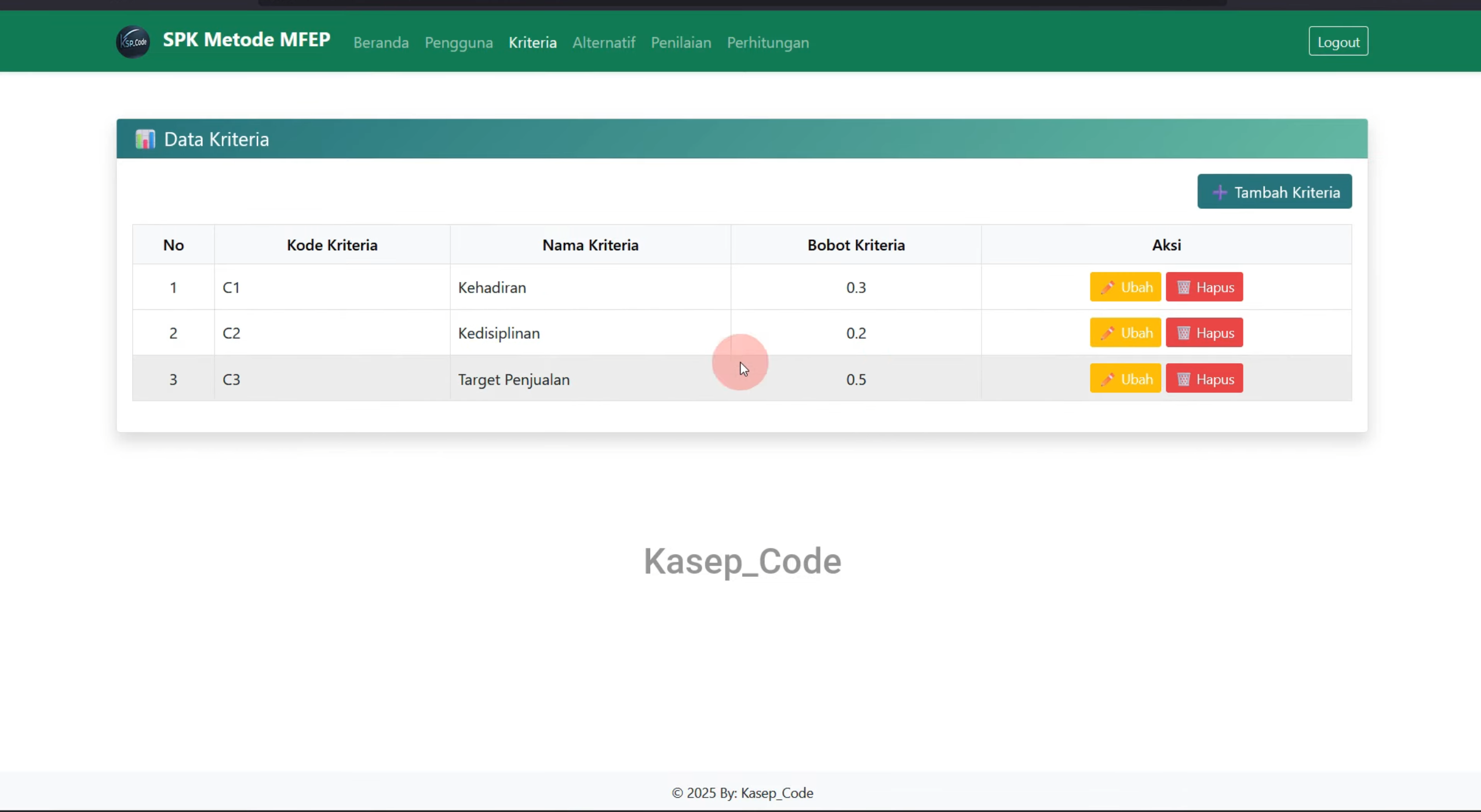Open the Alternatif page
The width and height of the screenshot is (1481, 812).
(604, 42)
